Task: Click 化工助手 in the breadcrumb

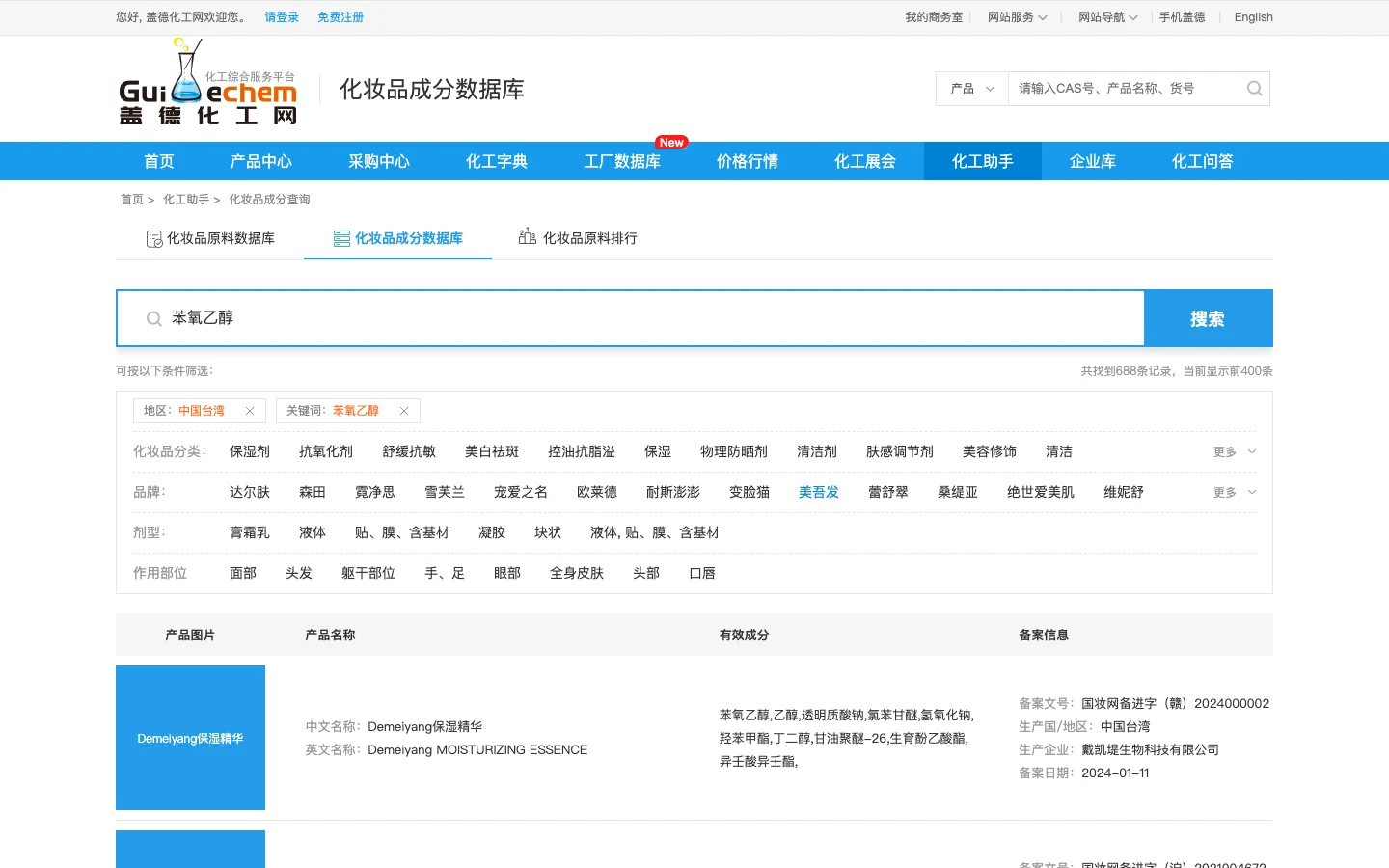Action: coord(186,200)
